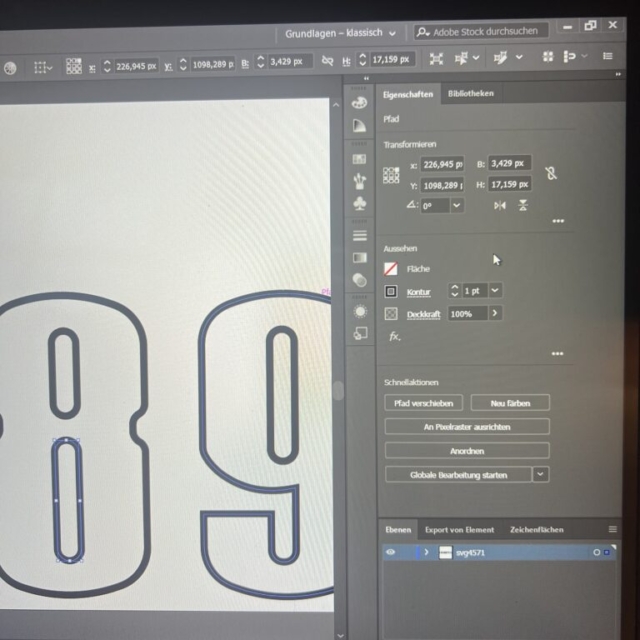Switch to the Zeichenflächen tab

tap(536, 529)
